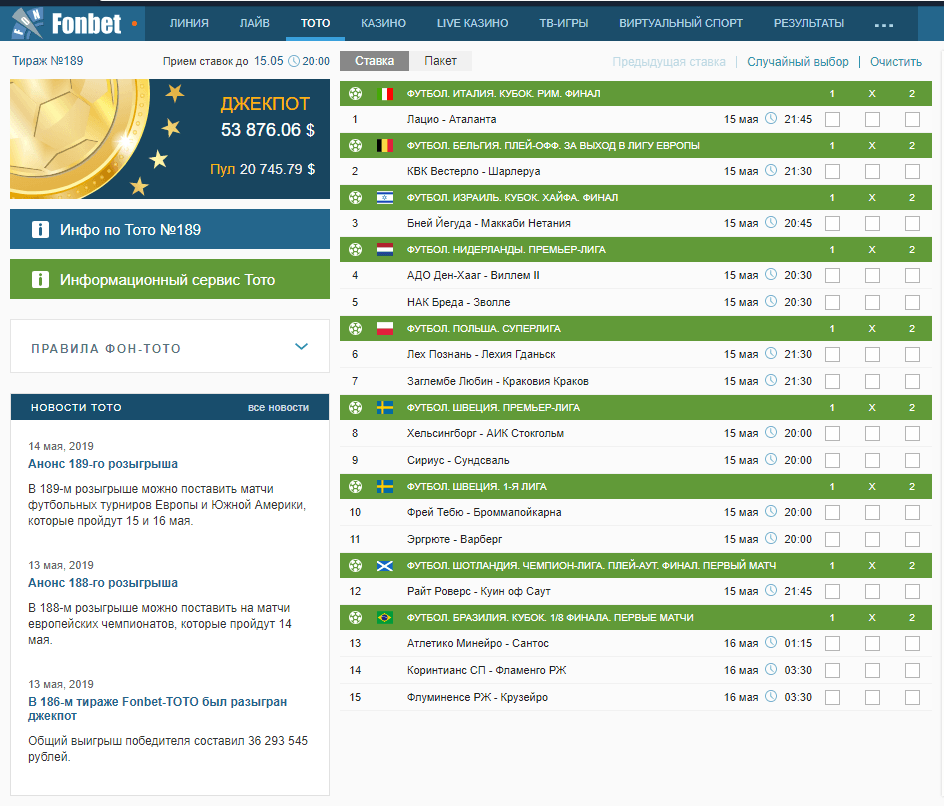The height and width of the screenshot is (806, 944).
Task: Check outcome 2 for Лех Познань - Лехия Гданьск
Action: (912, 354)
